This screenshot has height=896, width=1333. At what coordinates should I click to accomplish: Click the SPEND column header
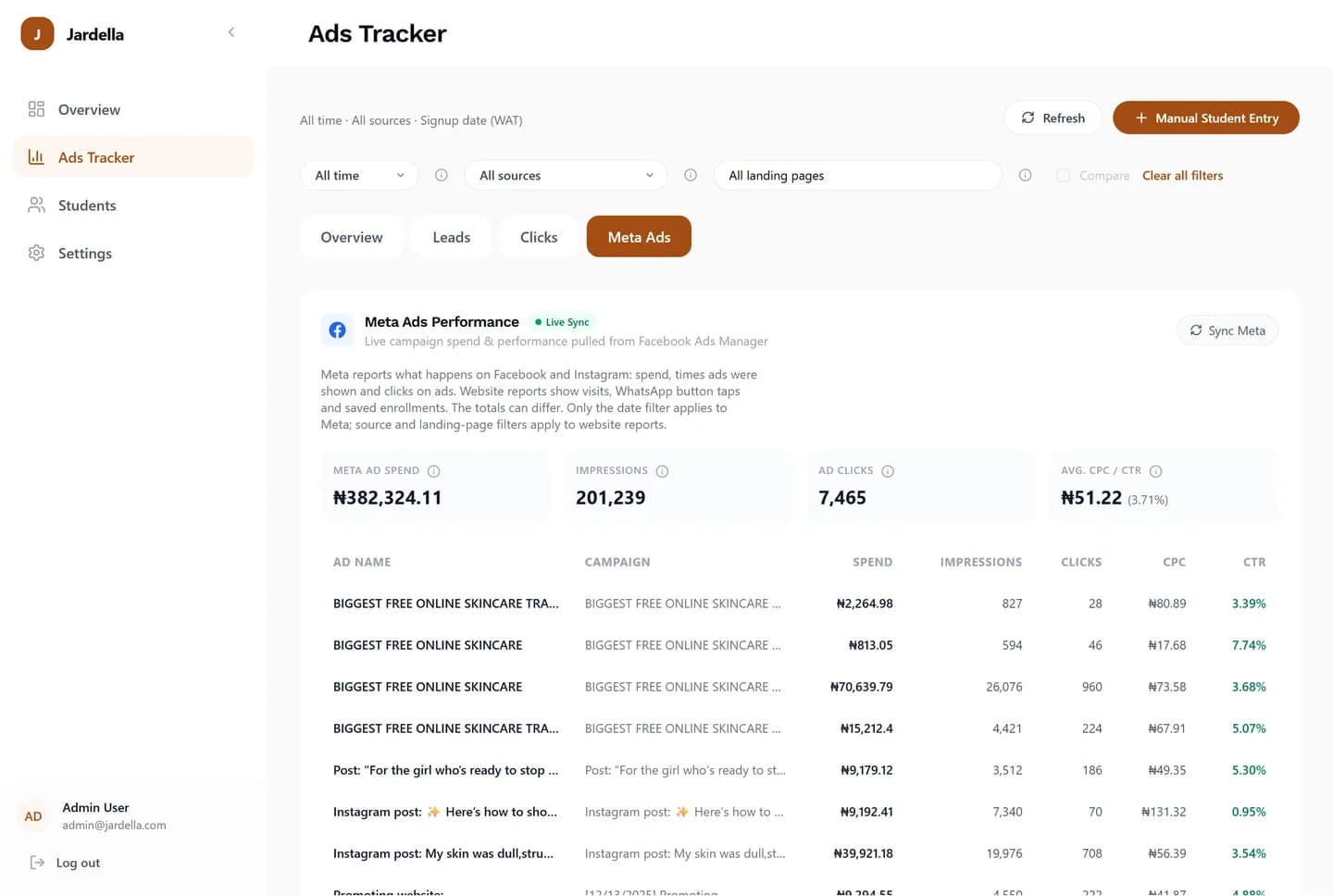tap(873, 562)
